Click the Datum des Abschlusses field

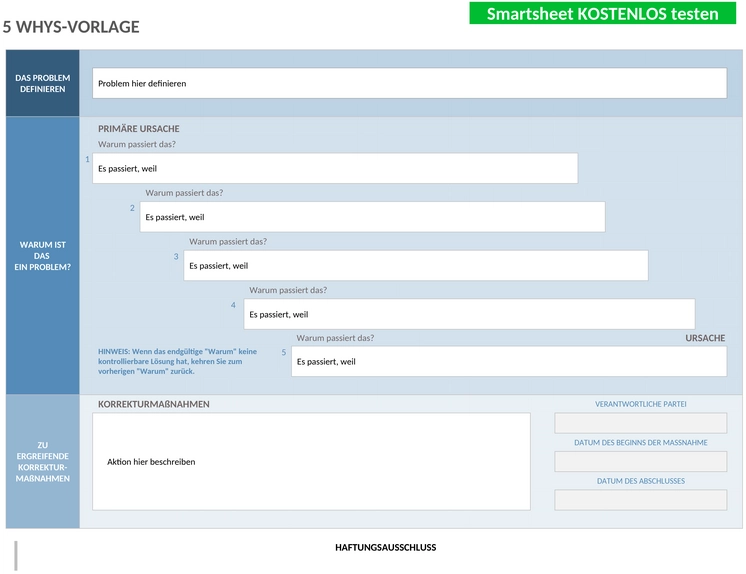point(640,500)
